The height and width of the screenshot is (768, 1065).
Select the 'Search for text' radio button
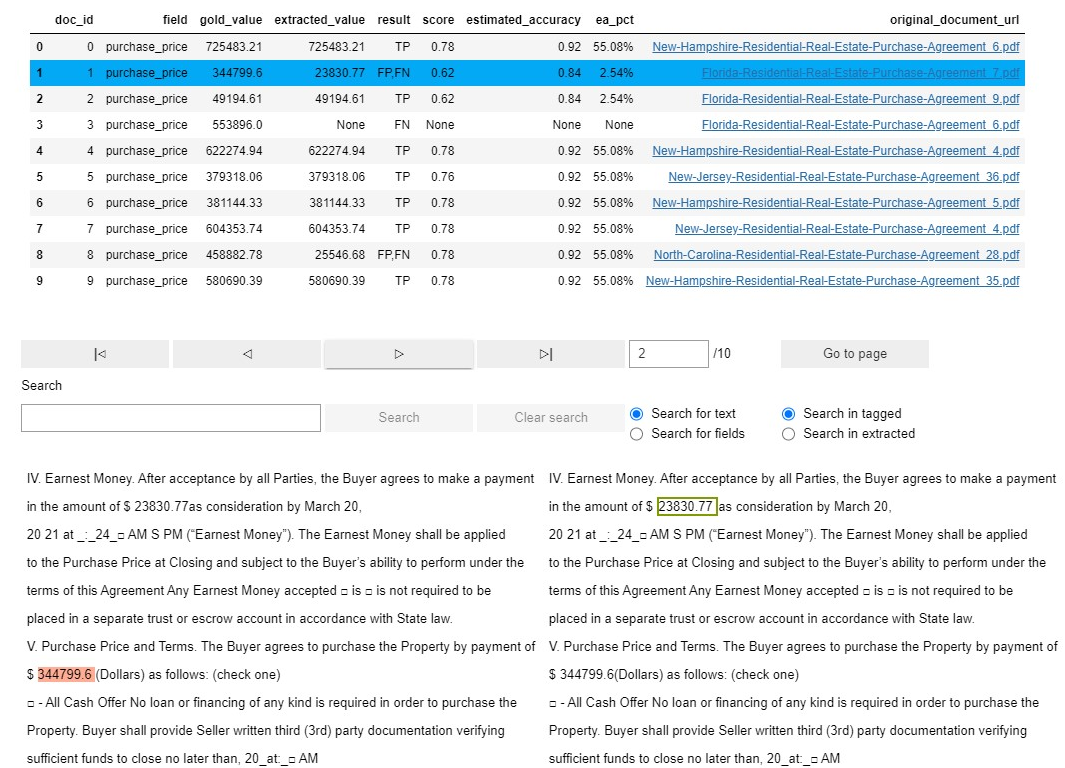point(636,414)
